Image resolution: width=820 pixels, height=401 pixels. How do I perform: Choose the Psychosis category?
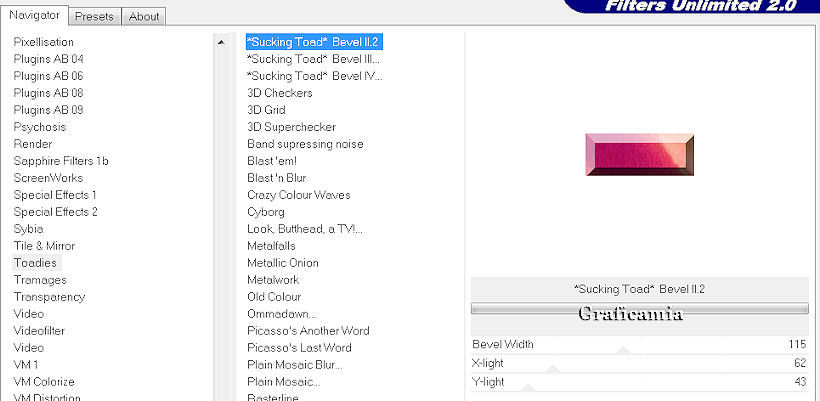(x=40, y=127)
